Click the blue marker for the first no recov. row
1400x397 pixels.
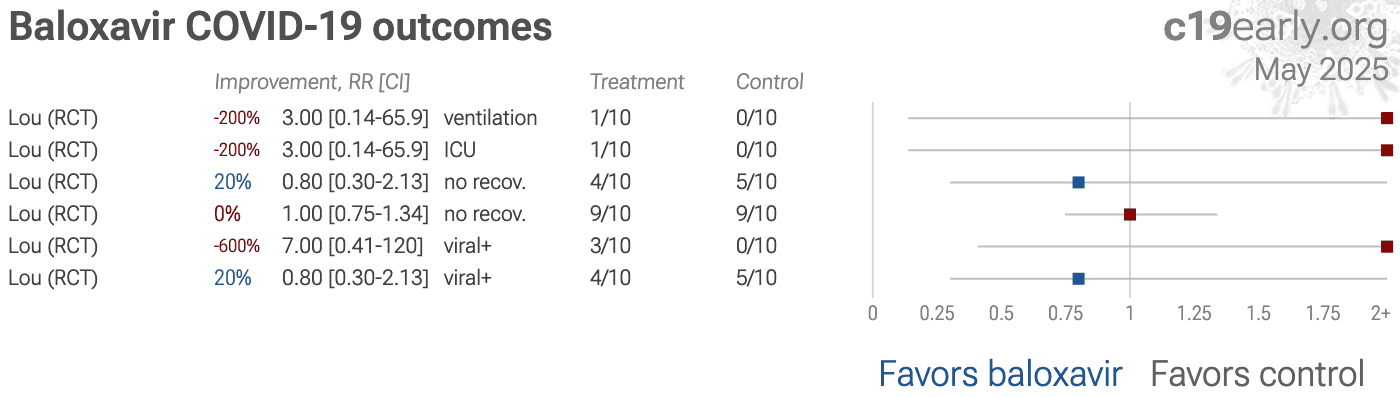1078,182
